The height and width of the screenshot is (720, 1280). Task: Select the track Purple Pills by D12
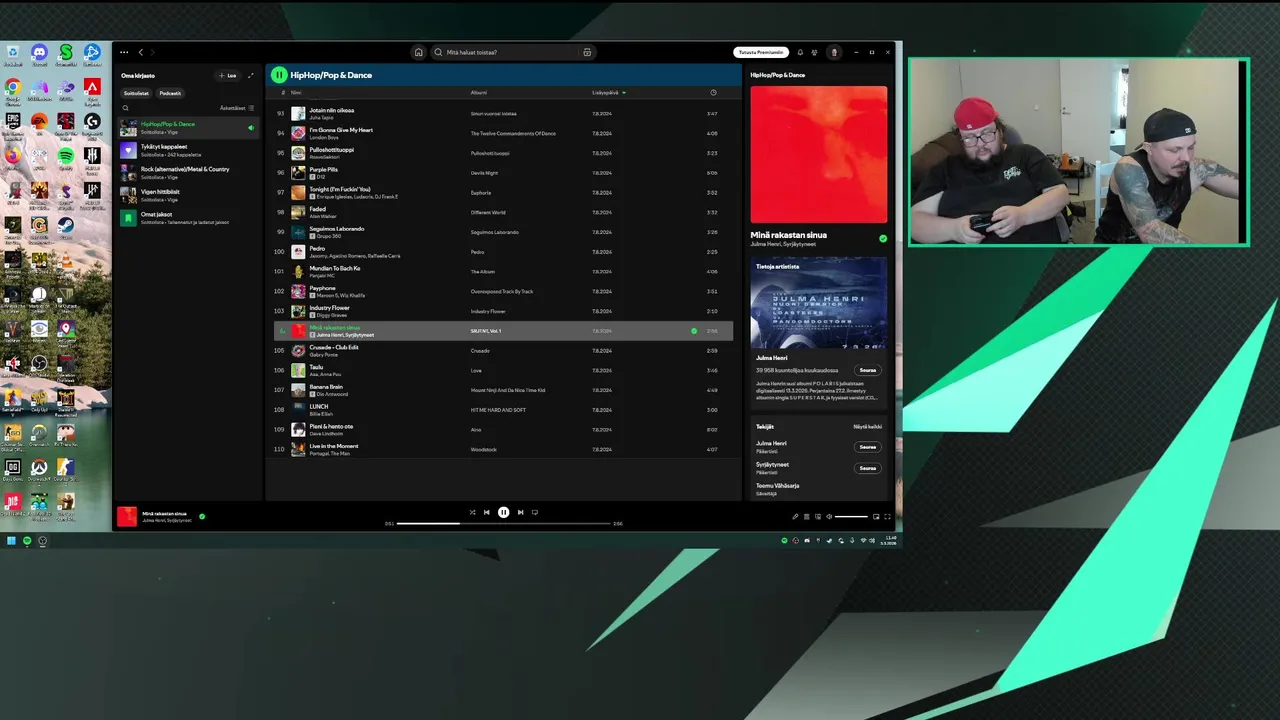pyautogui.click(x=504, y=173)
